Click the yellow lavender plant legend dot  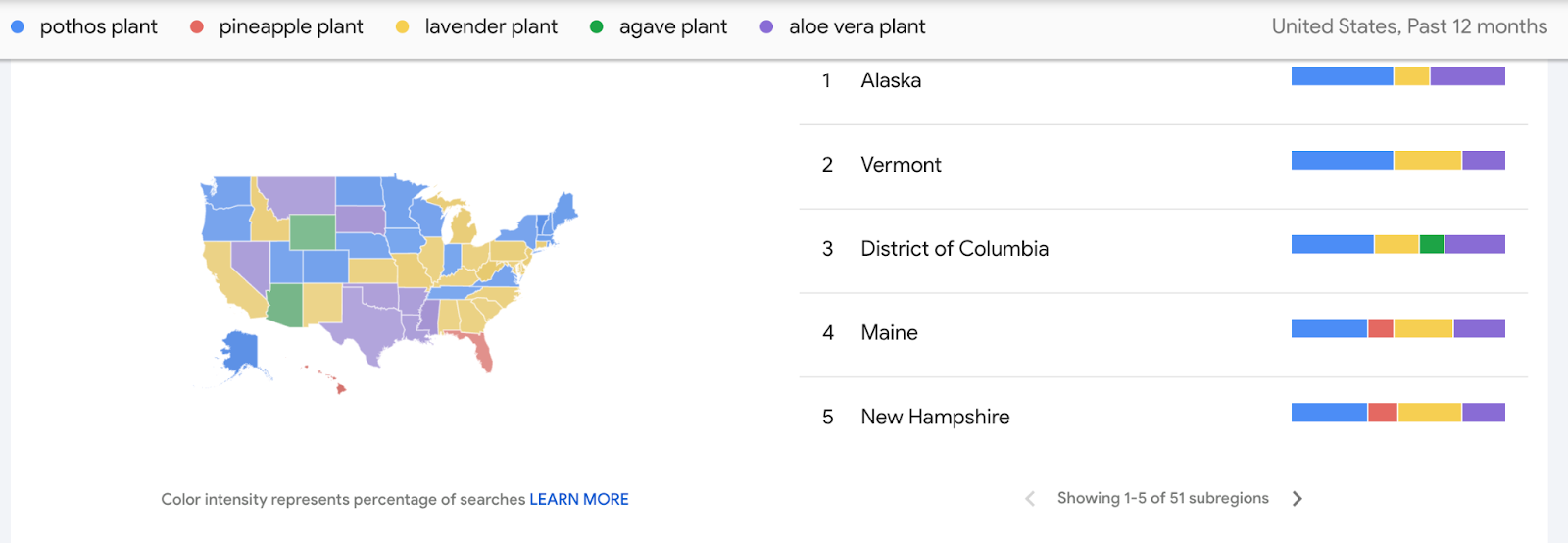[x=403, y=27]
